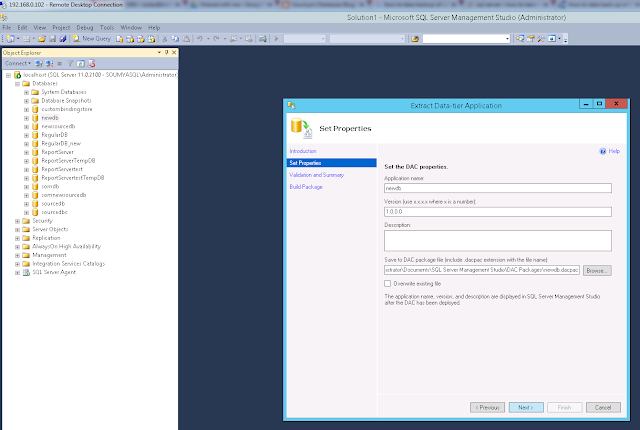This screenshot has height=430, width=640.
Task: Go to the Introduction wizard step
Action: tap(303, 151)
